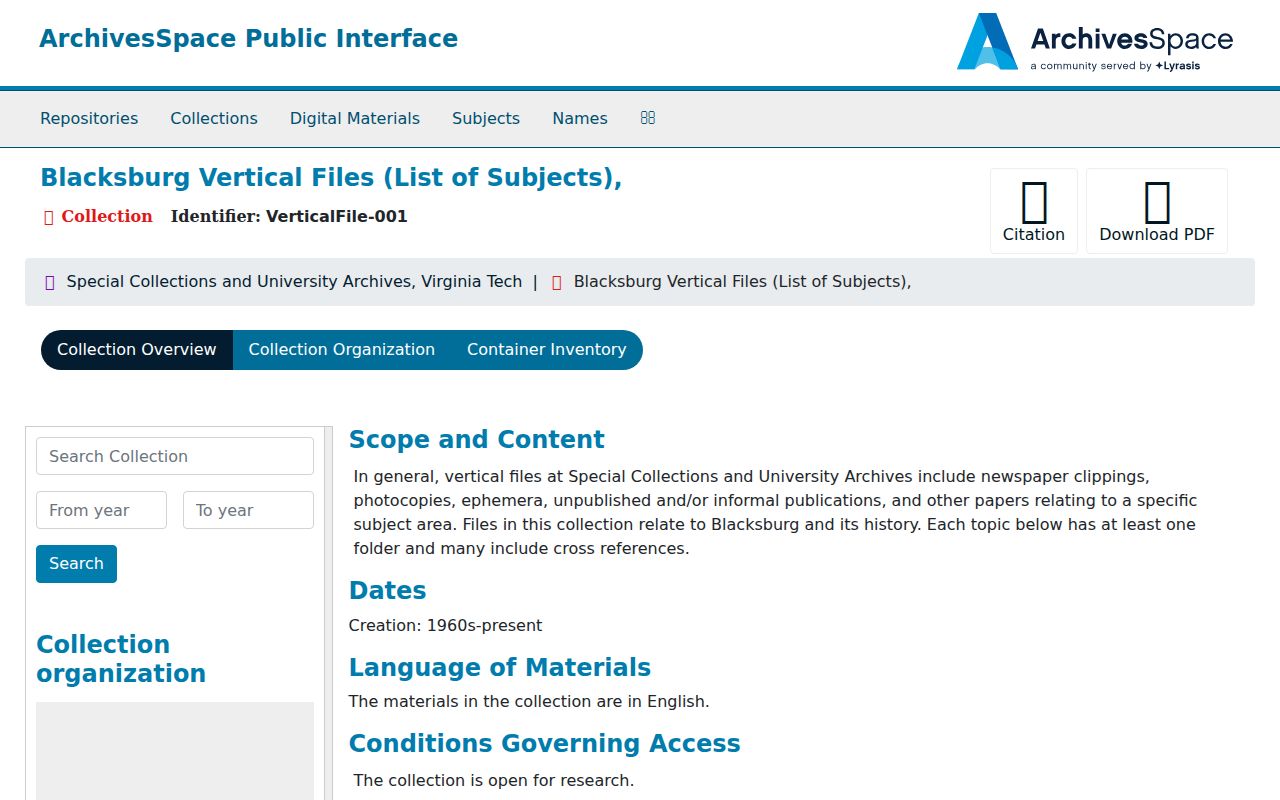The height and width of the screenshot is (800, 1280).
Task: Switch to the Container Inventory tab
Action: [547, 350]
